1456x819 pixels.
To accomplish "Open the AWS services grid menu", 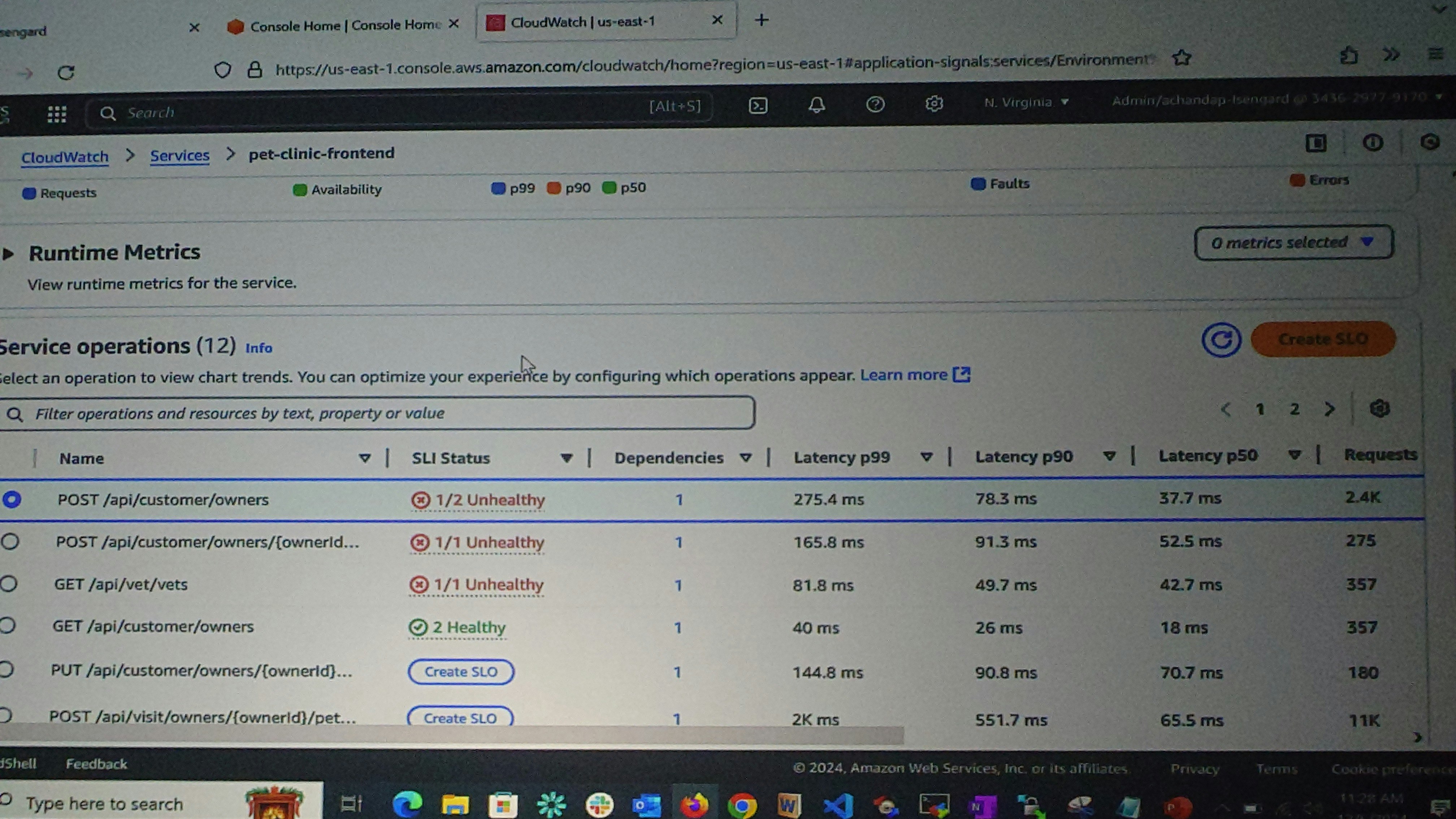I will click(x=57, y=114).
